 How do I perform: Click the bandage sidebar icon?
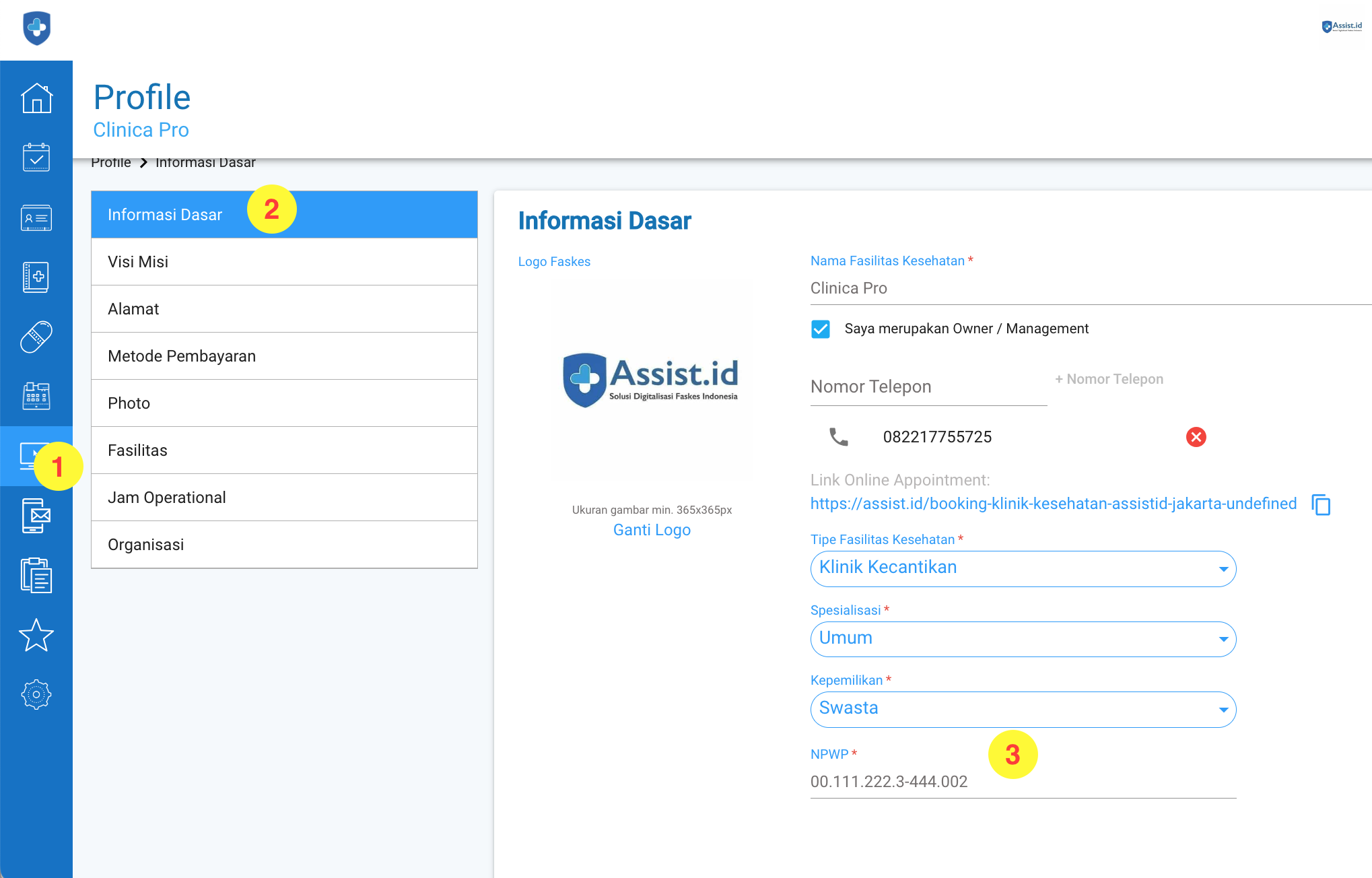point(36,337)
